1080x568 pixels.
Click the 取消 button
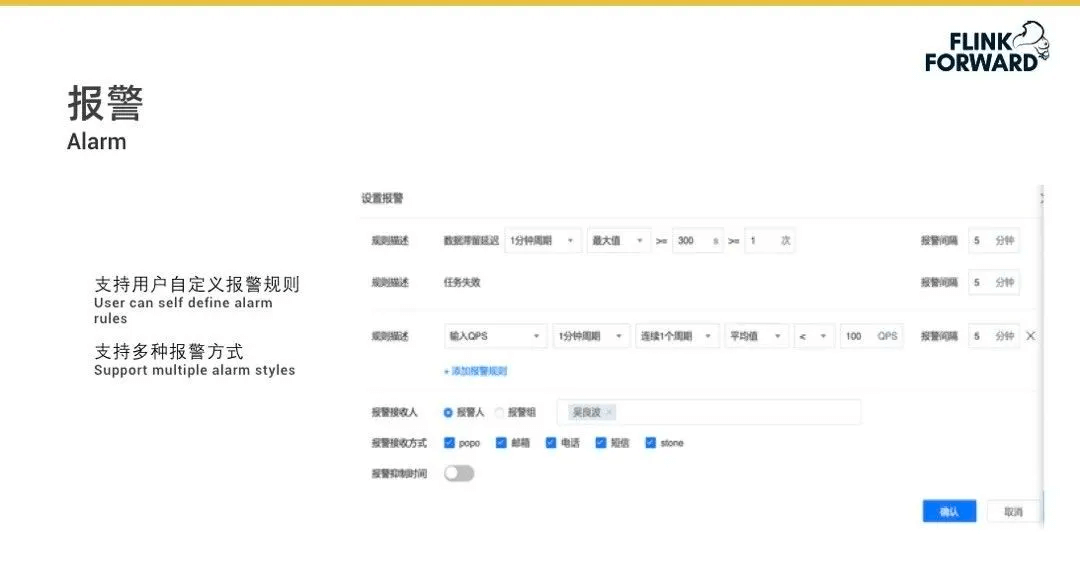click(1013, 511)
